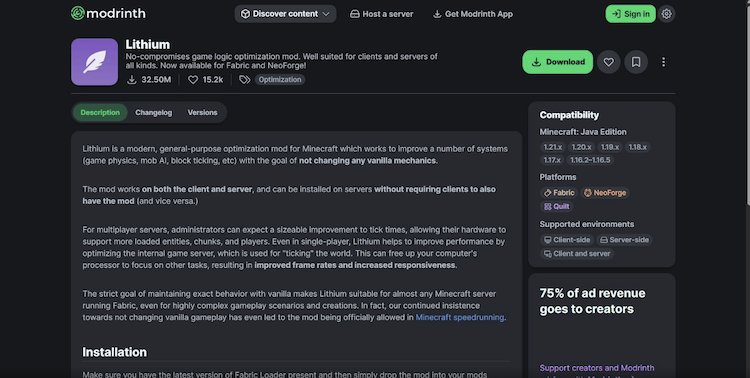Open the Minecraft speedrunning link

coord(460,317)
